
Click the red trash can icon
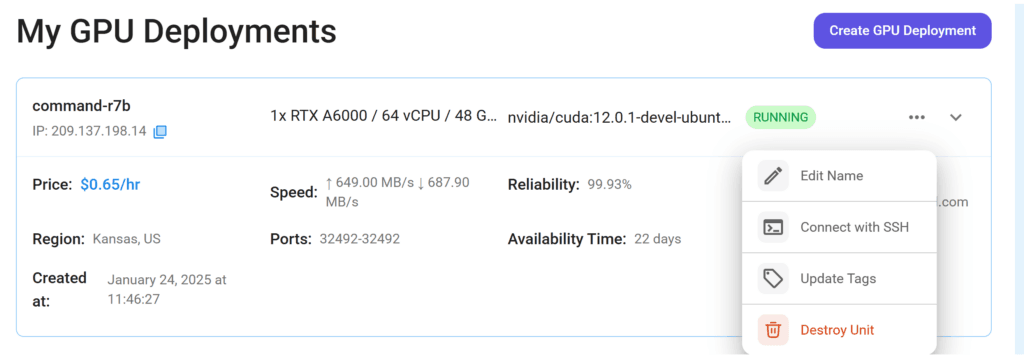point(773,330)
